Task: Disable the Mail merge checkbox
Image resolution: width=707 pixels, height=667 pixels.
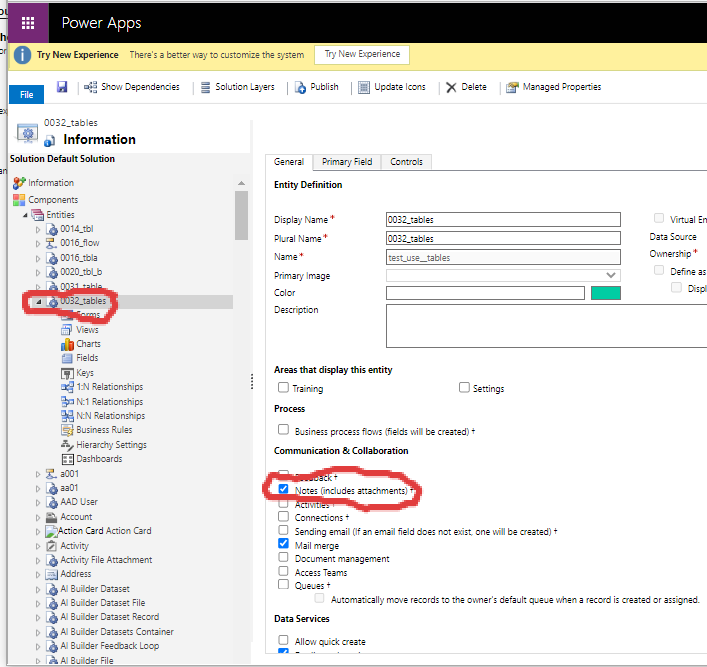Action: coord(284,545)
